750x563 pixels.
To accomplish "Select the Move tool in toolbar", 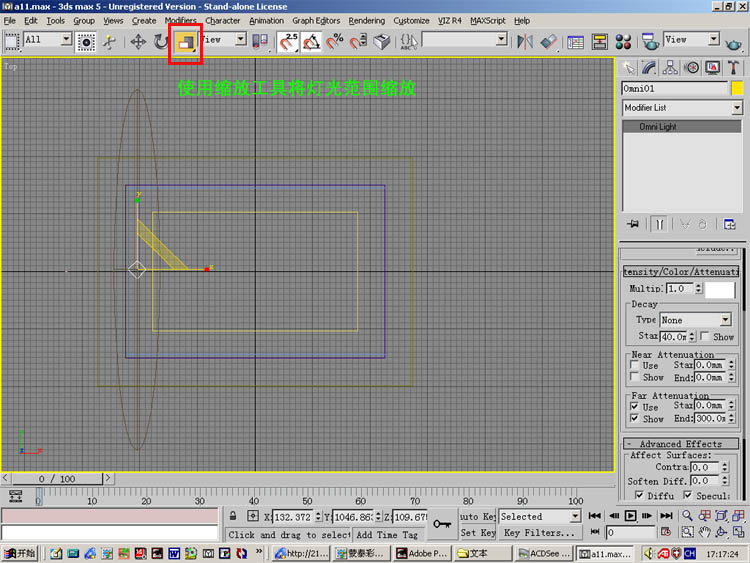I will click(x=138, y=41).
